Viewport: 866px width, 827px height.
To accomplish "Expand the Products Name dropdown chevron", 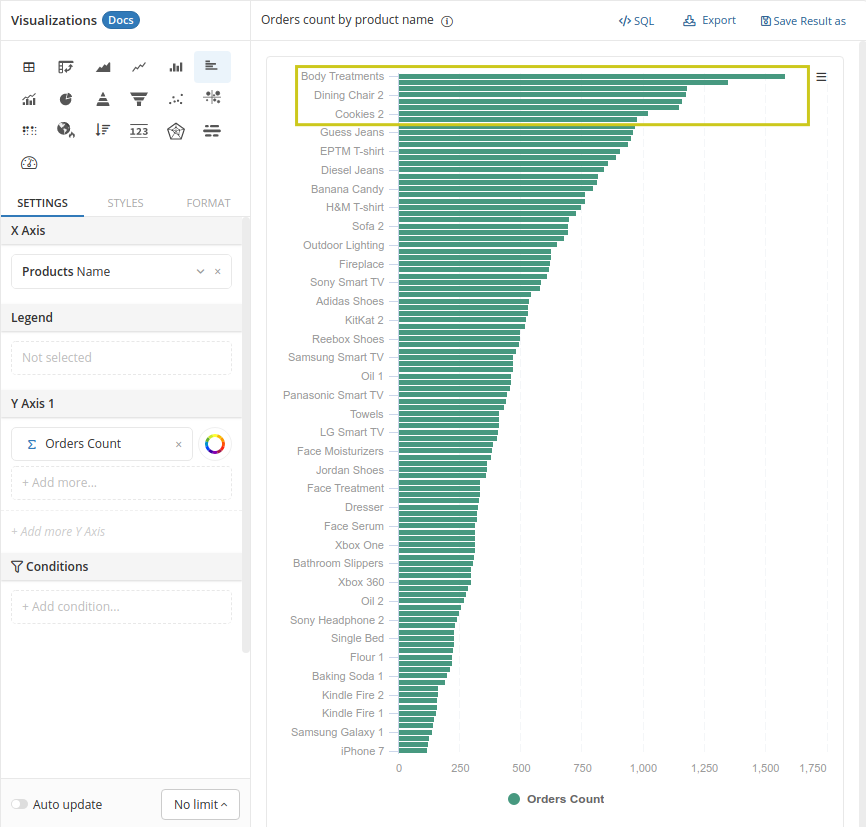I will click(x=200, y=271).
